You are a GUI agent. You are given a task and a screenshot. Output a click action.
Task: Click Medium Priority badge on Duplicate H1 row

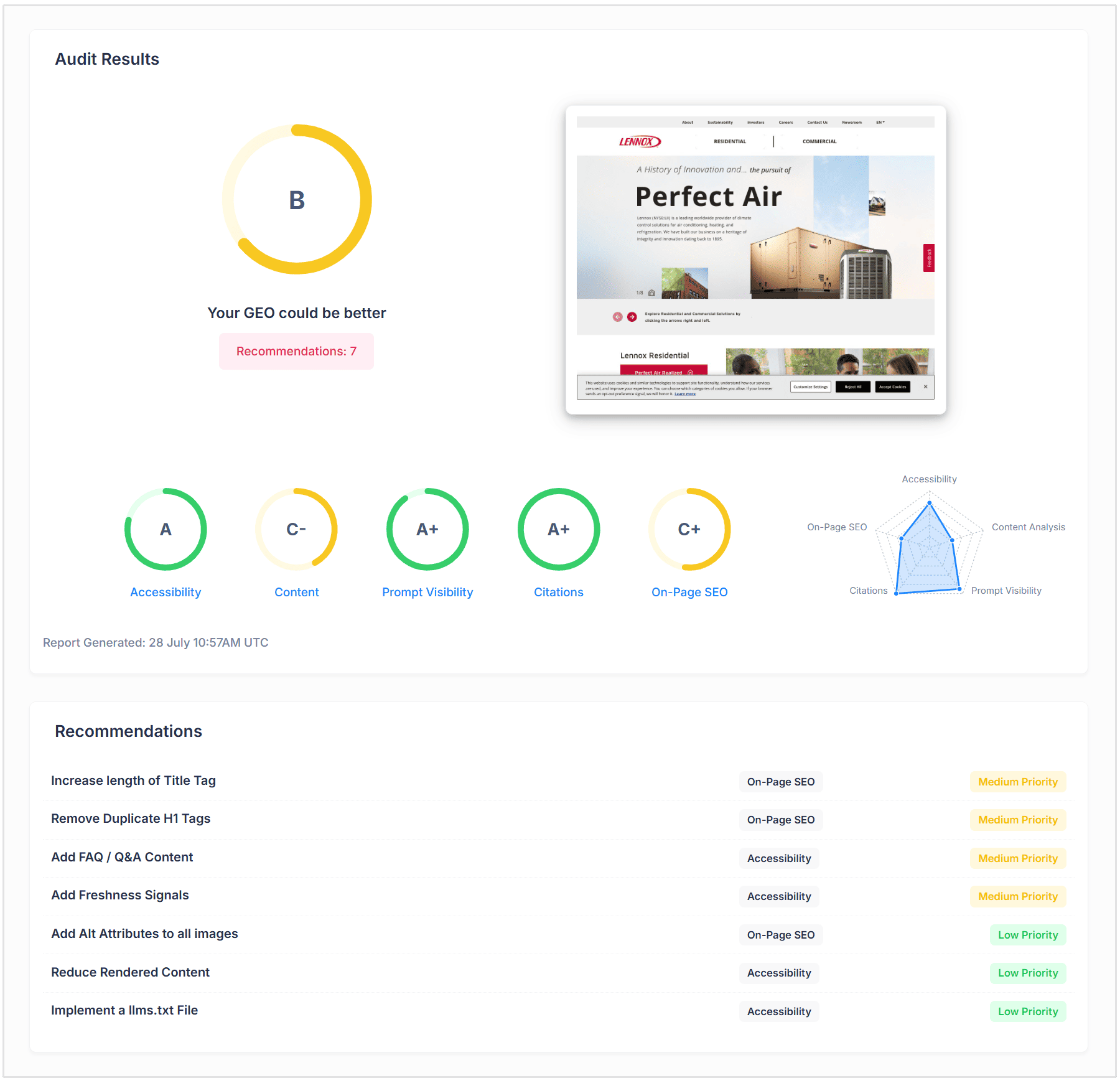[x=1018, y=820]
